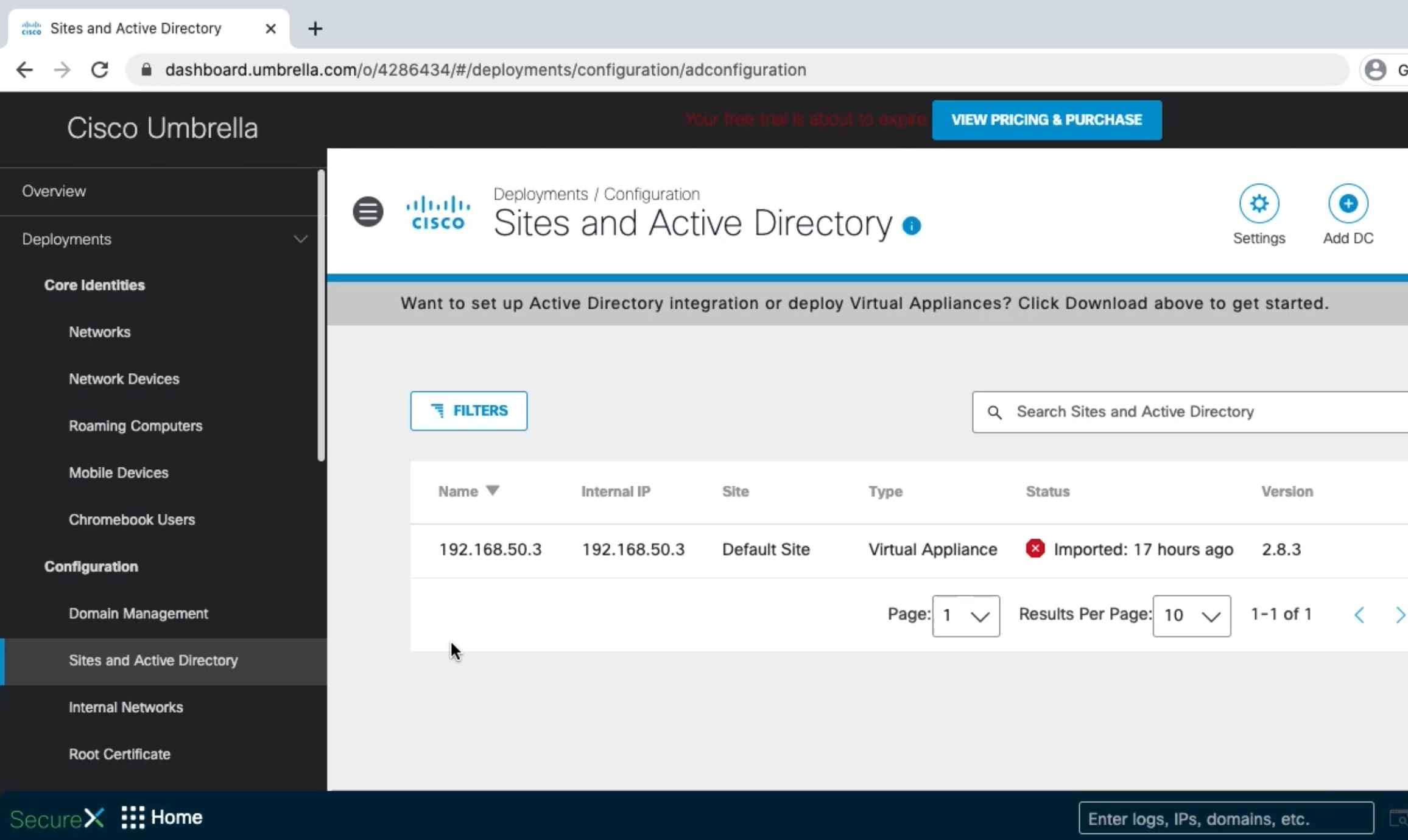Open Network Devices in sidebar
This screenshot has height=840, width=1408.
pyautogui.click(x=124, y=379)
